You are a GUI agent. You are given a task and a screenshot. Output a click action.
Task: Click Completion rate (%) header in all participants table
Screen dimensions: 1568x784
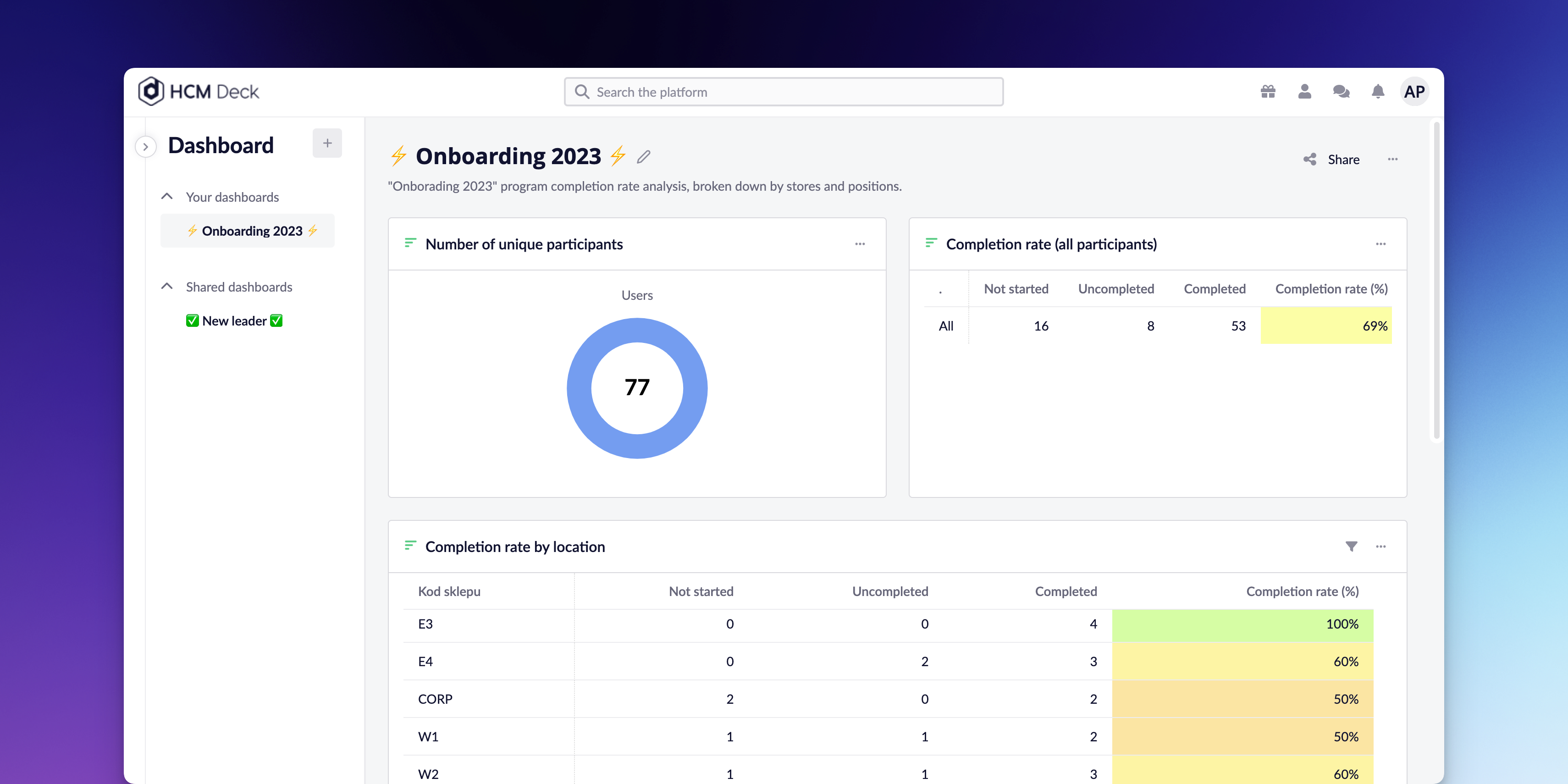point(1331,288)
